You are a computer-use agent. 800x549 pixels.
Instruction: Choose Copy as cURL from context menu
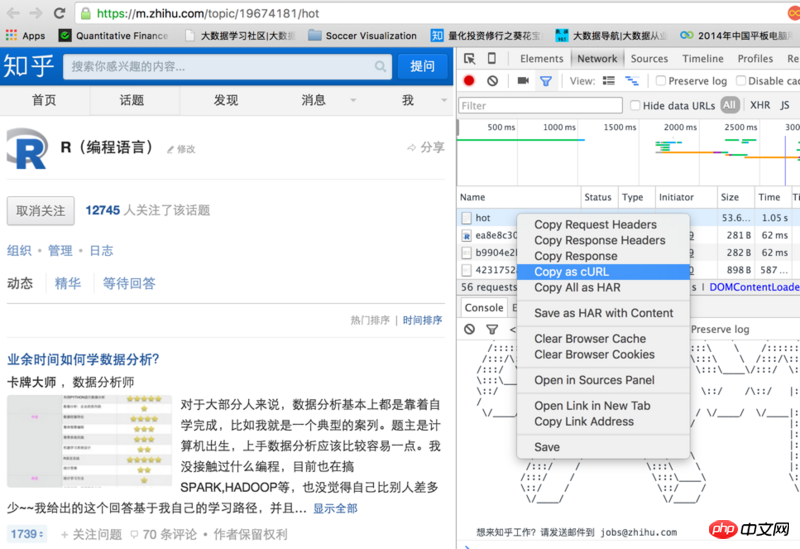[571, 272]
